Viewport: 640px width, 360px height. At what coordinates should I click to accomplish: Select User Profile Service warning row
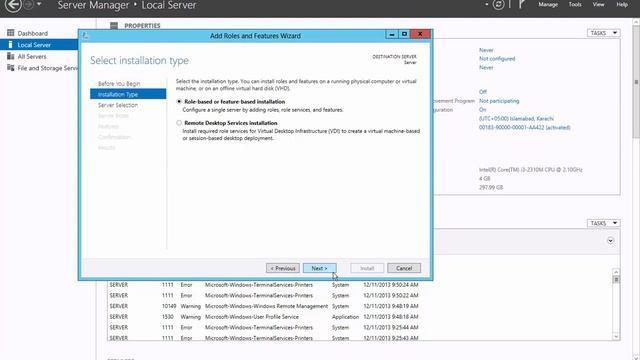pos(360,317)
